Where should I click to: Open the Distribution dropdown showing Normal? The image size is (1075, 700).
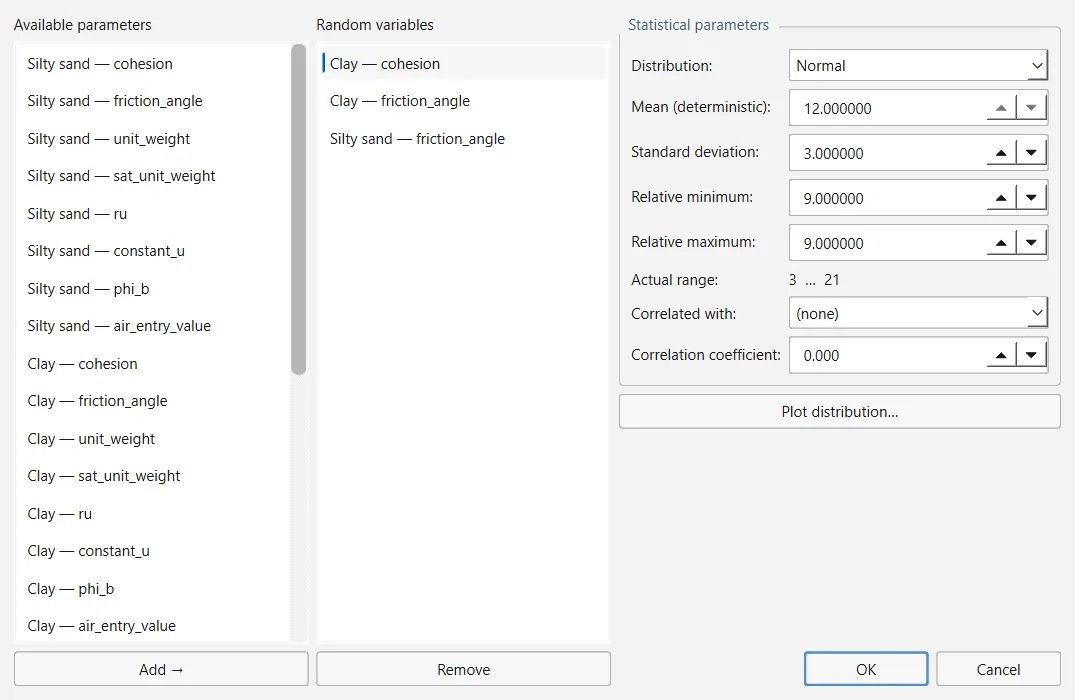click(918, 66)
